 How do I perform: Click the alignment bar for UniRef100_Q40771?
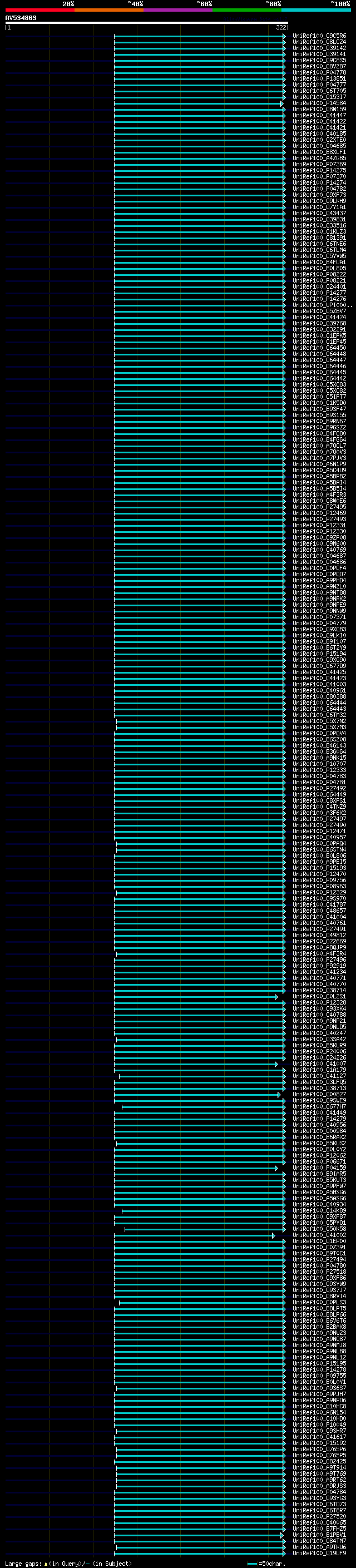pyautogui.click(x=200, y=978)
